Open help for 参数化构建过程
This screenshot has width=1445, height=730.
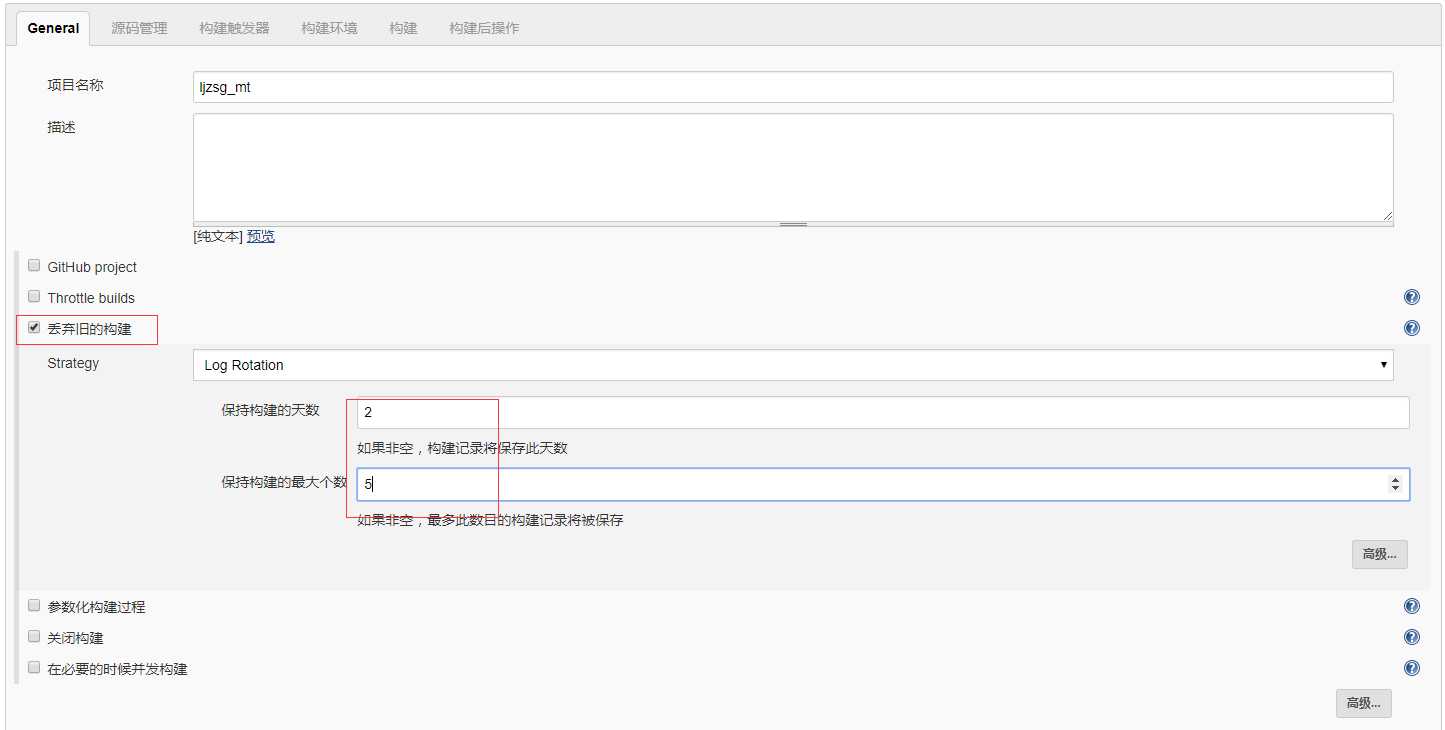(x=1411, y=606)
